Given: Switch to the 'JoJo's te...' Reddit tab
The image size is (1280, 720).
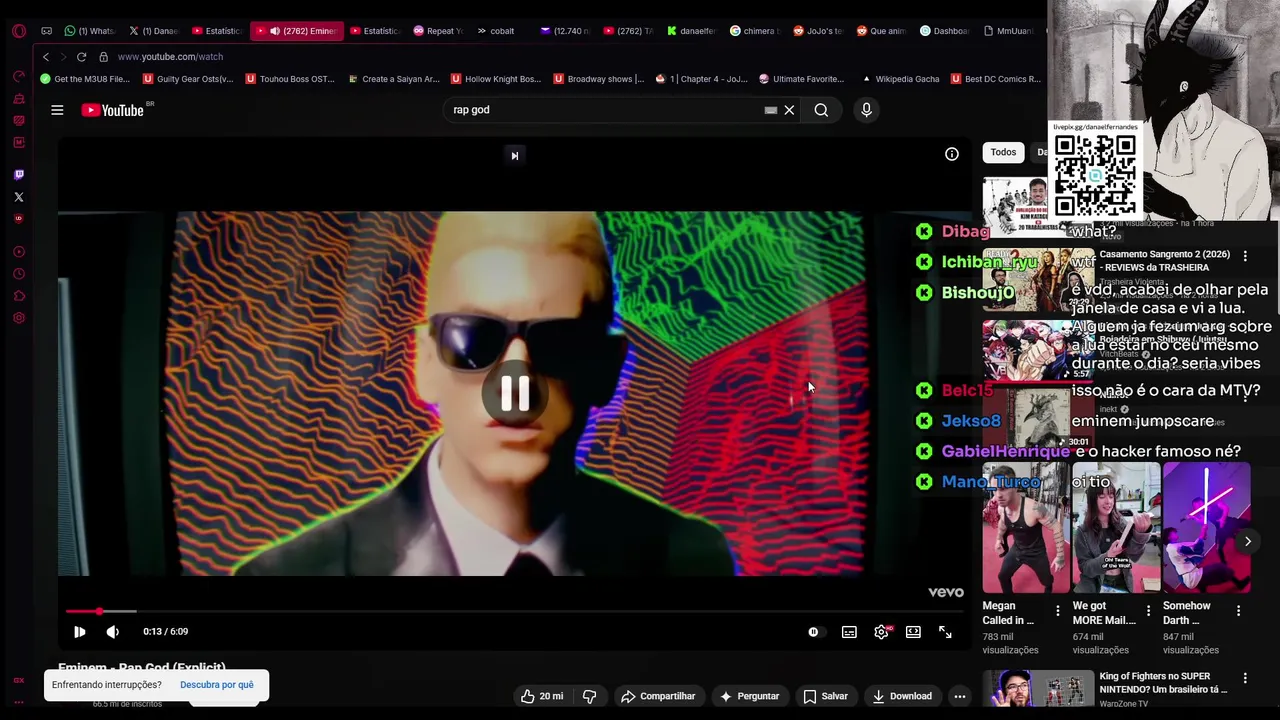Looking at the screenshot, I should tap(818, 31).
